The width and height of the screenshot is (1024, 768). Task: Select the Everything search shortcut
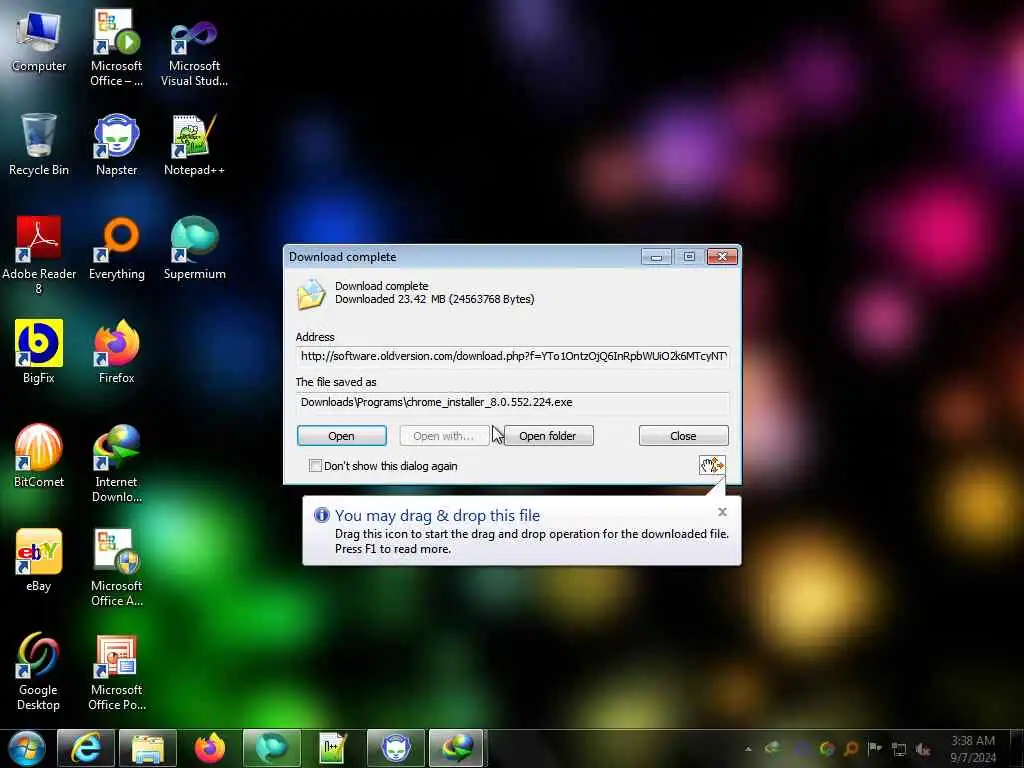pyautogui.click(x=116, y=248)
